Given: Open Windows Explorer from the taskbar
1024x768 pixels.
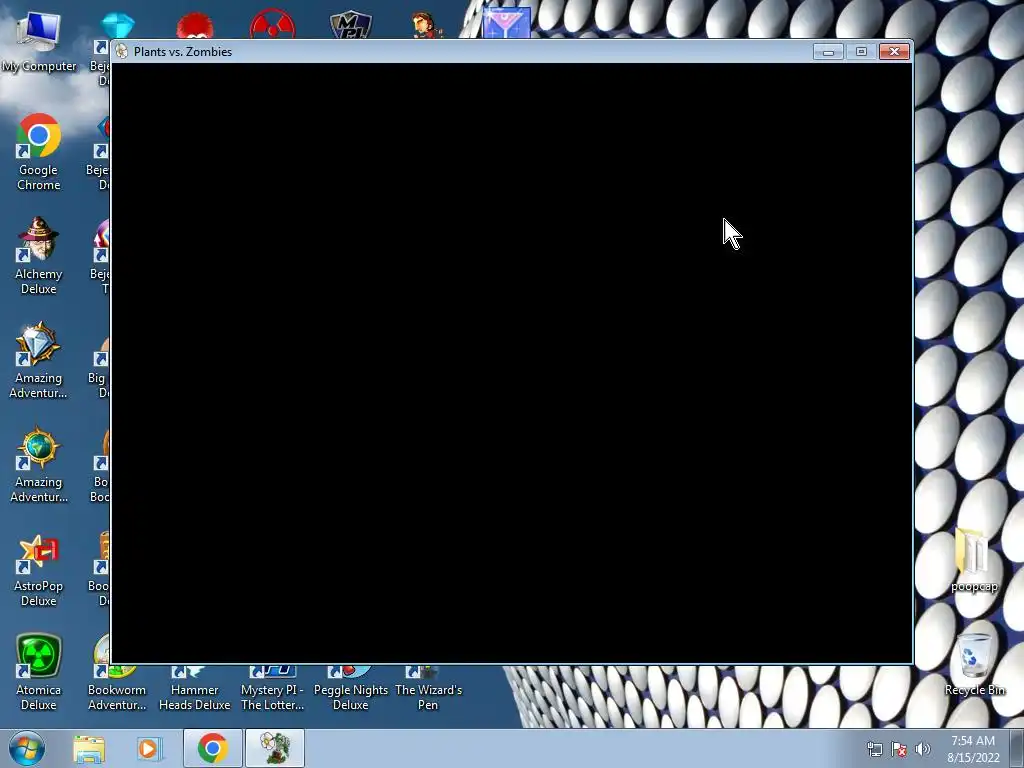Looking at the screenshot, I should (x=89, y=748).
